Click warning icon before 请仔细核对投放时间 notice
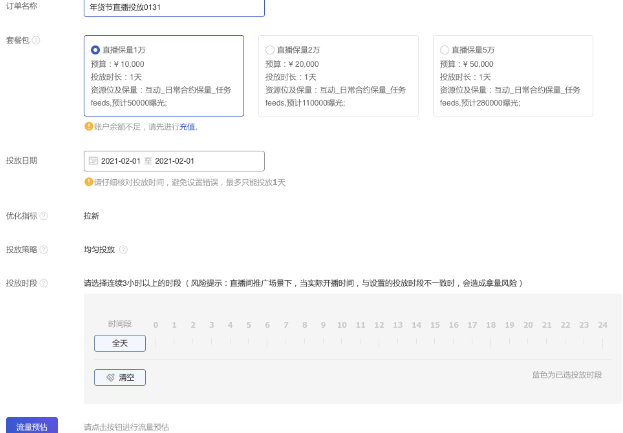Viewport: 623px width, 433px height. click(88, 182)
